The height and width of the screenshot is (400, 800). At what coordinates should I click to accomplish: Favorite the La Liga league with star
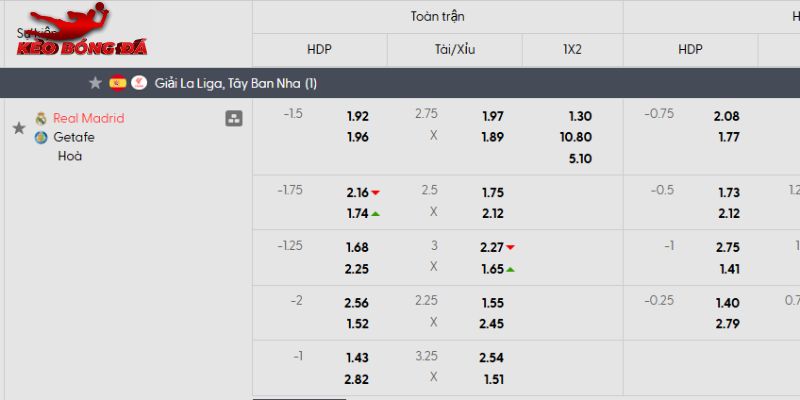pyautogui.click(x=95, y=83)
